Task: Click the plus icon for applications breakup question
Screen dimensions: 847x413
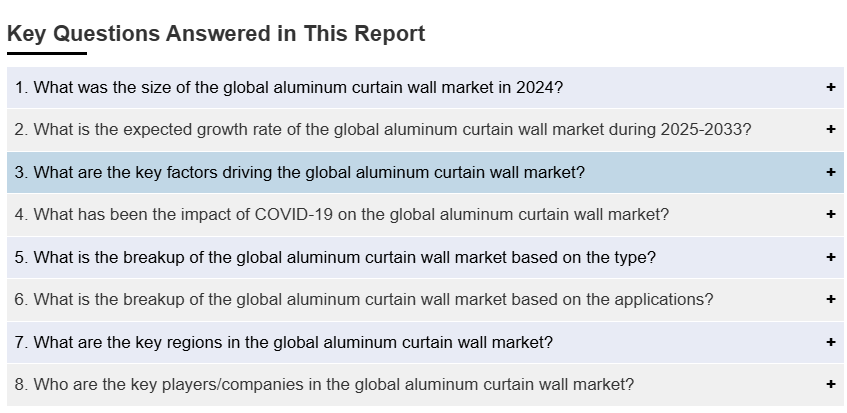Action: coord(830,299)
